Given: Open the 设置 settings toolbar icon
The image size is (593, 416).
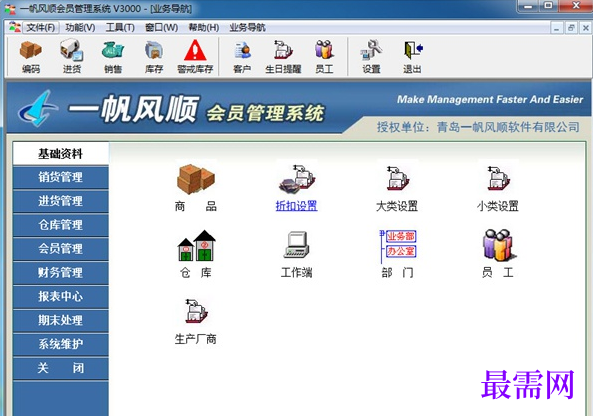Looking at the screenshot, I should click(371, 57).
